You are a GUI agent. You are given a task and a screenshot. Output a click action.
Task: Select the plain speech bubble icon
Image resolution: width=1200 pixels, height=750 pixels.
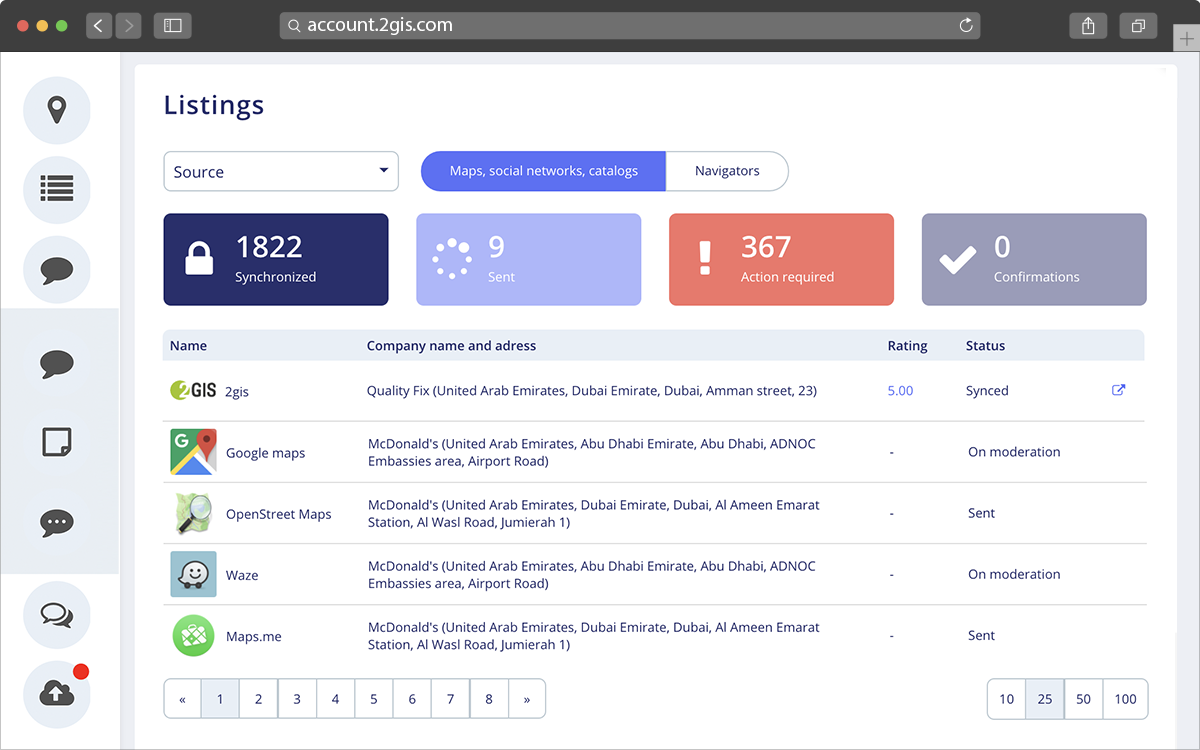tap(57, 363)
